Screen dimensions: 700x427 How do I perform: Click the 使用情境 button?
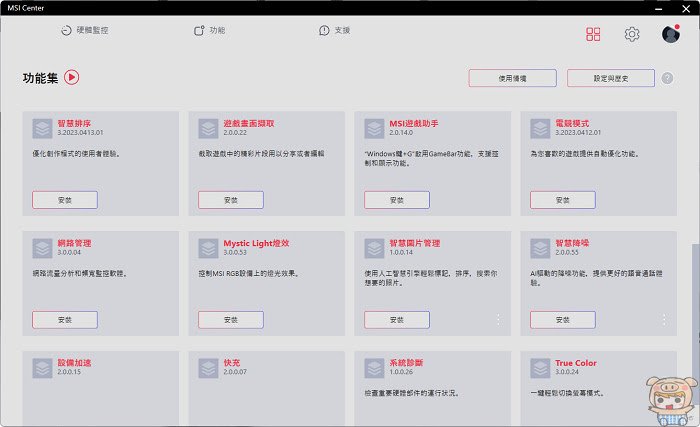[x=512, y=78]
